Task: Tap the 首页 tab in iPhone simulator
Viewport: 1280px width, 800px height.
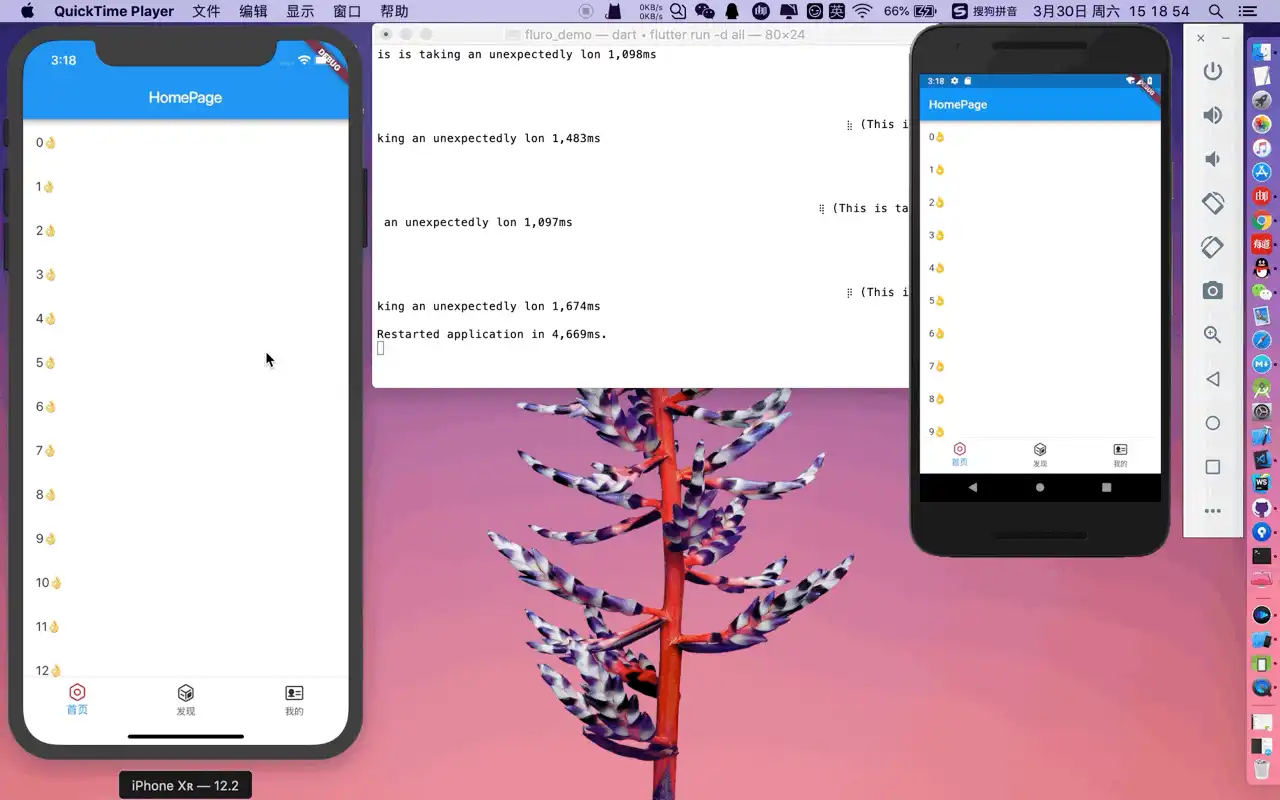Action: tap(77, 699)
